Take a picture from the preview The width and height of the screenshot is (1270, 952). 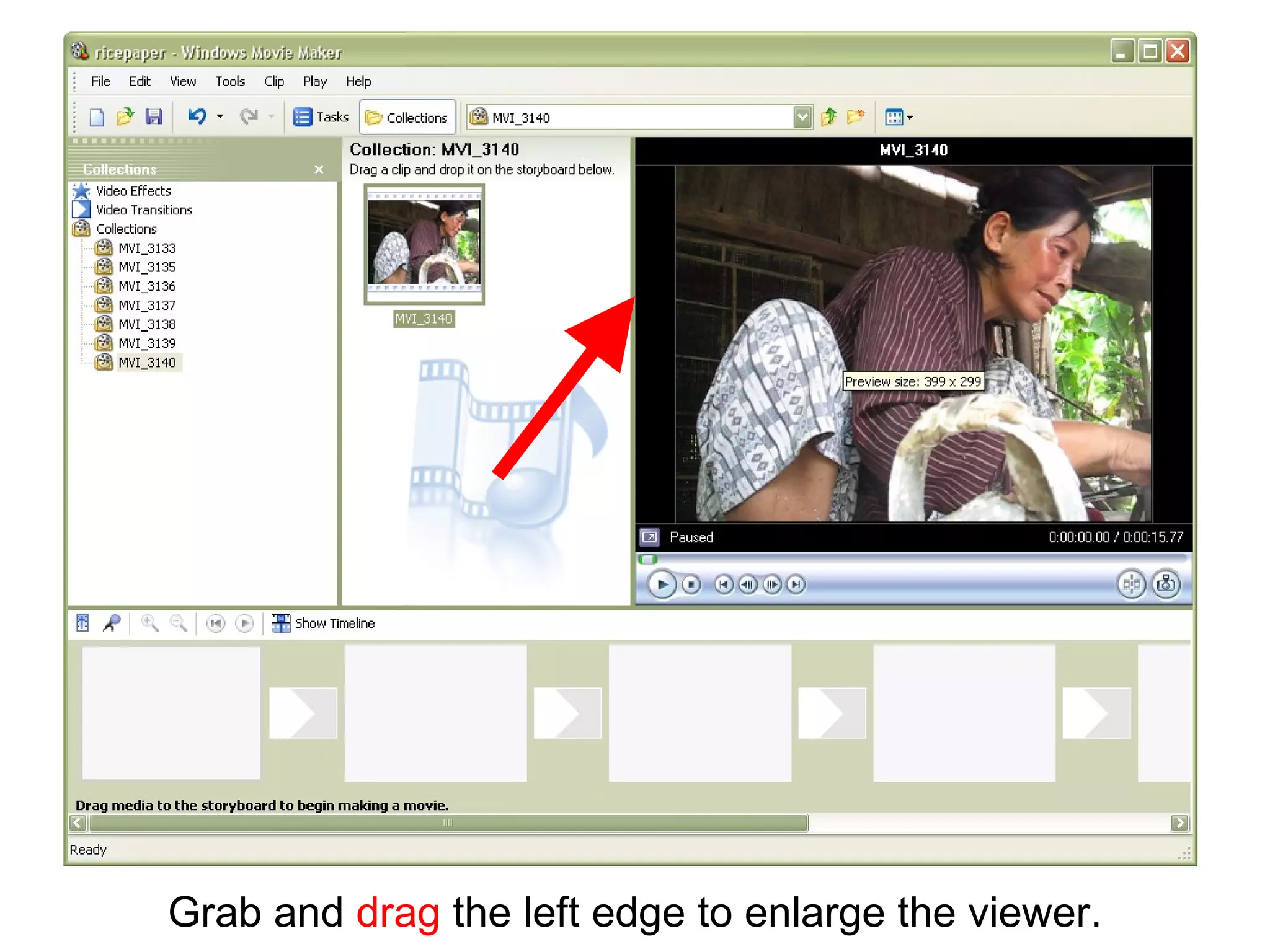pyautogui.click(x=1166, y=584)
